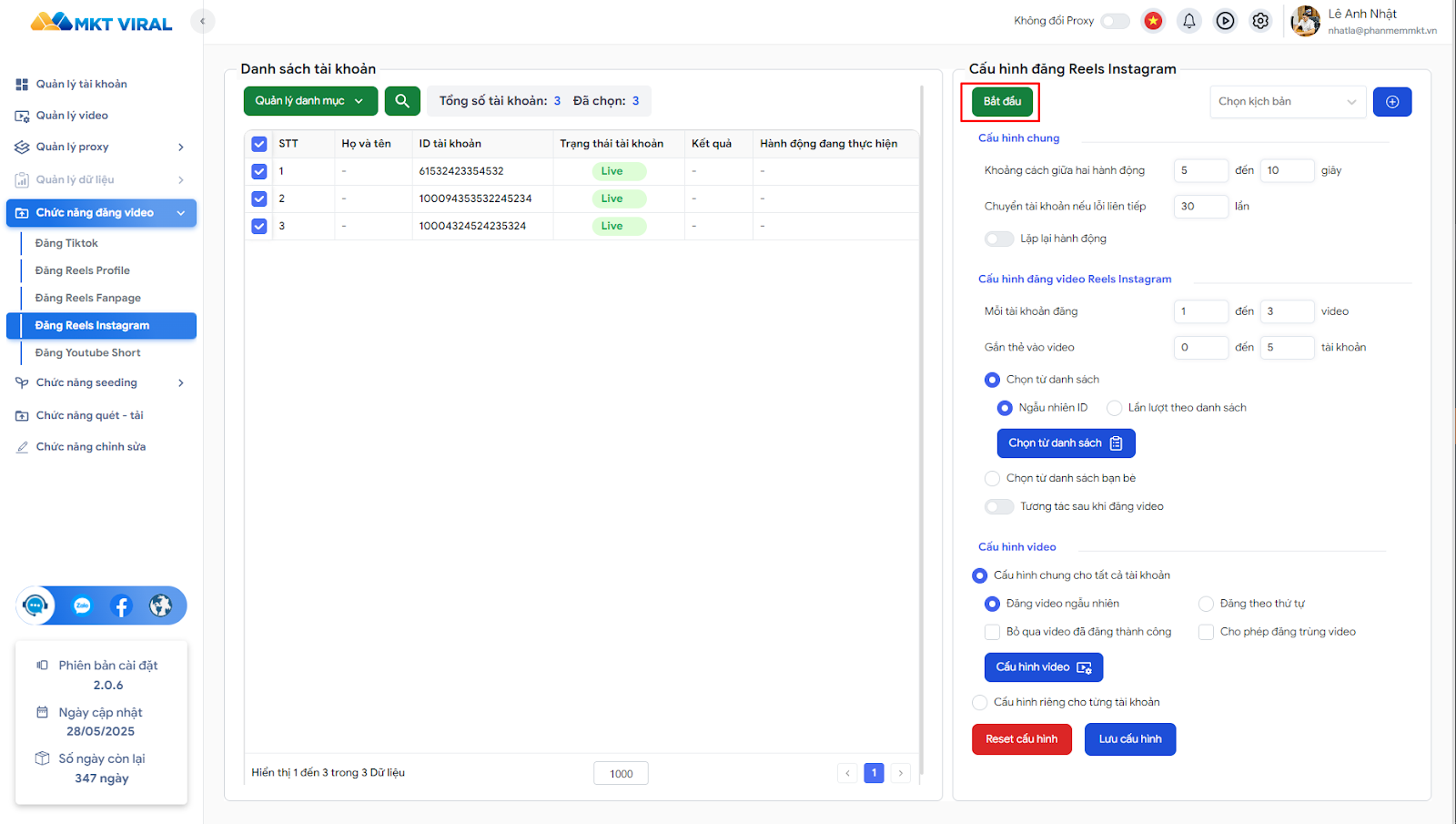
Task: Click the Cấu hình video button
Action: click(1044, 667)
